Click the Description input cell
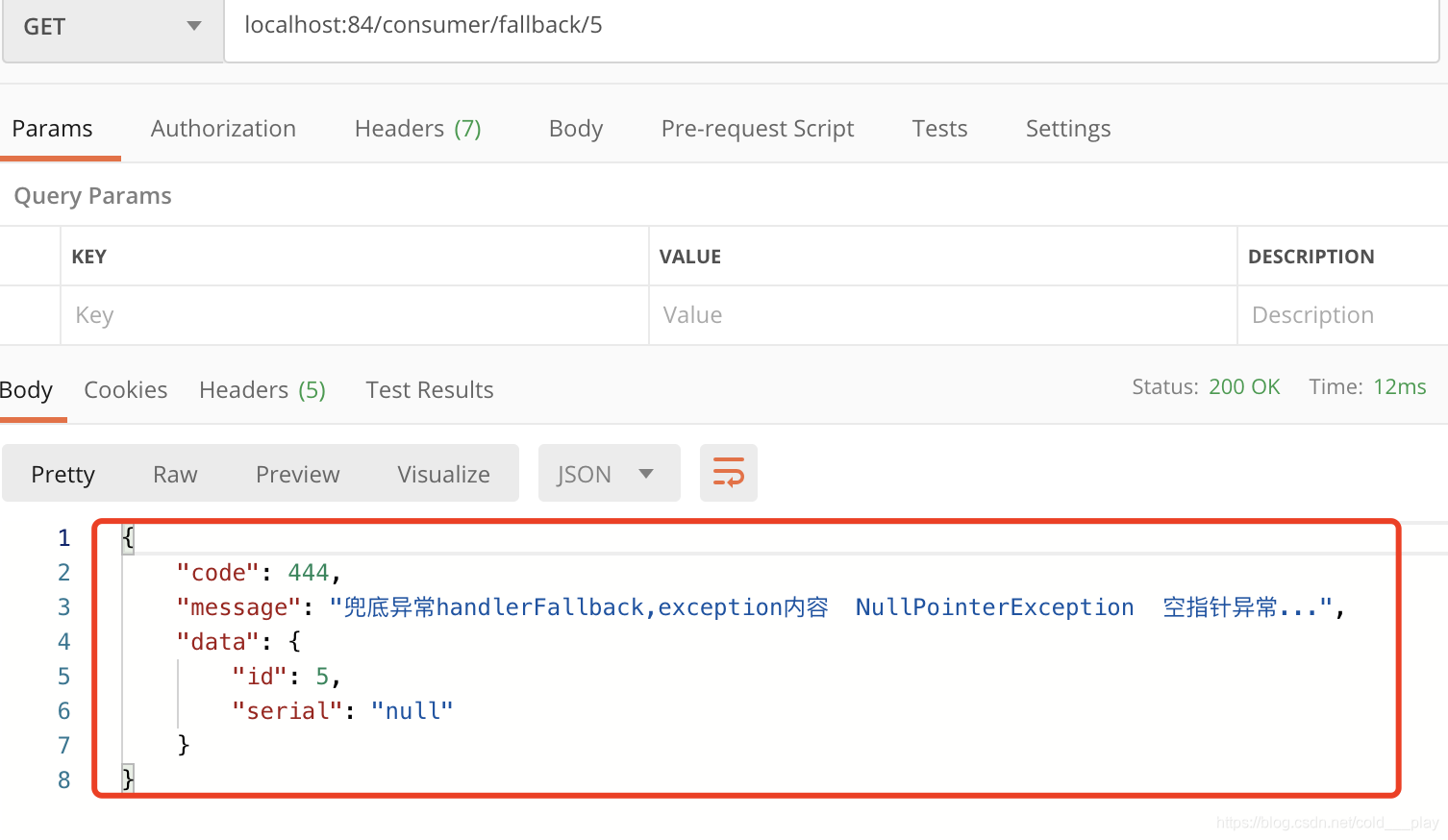 tap(1343, 315)
